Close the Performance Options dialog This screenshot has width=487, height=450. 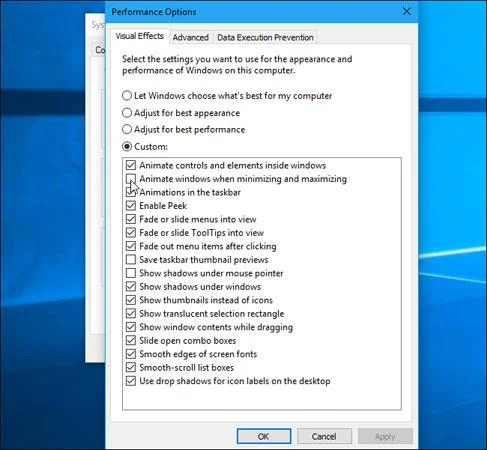[x=407, y=11]
